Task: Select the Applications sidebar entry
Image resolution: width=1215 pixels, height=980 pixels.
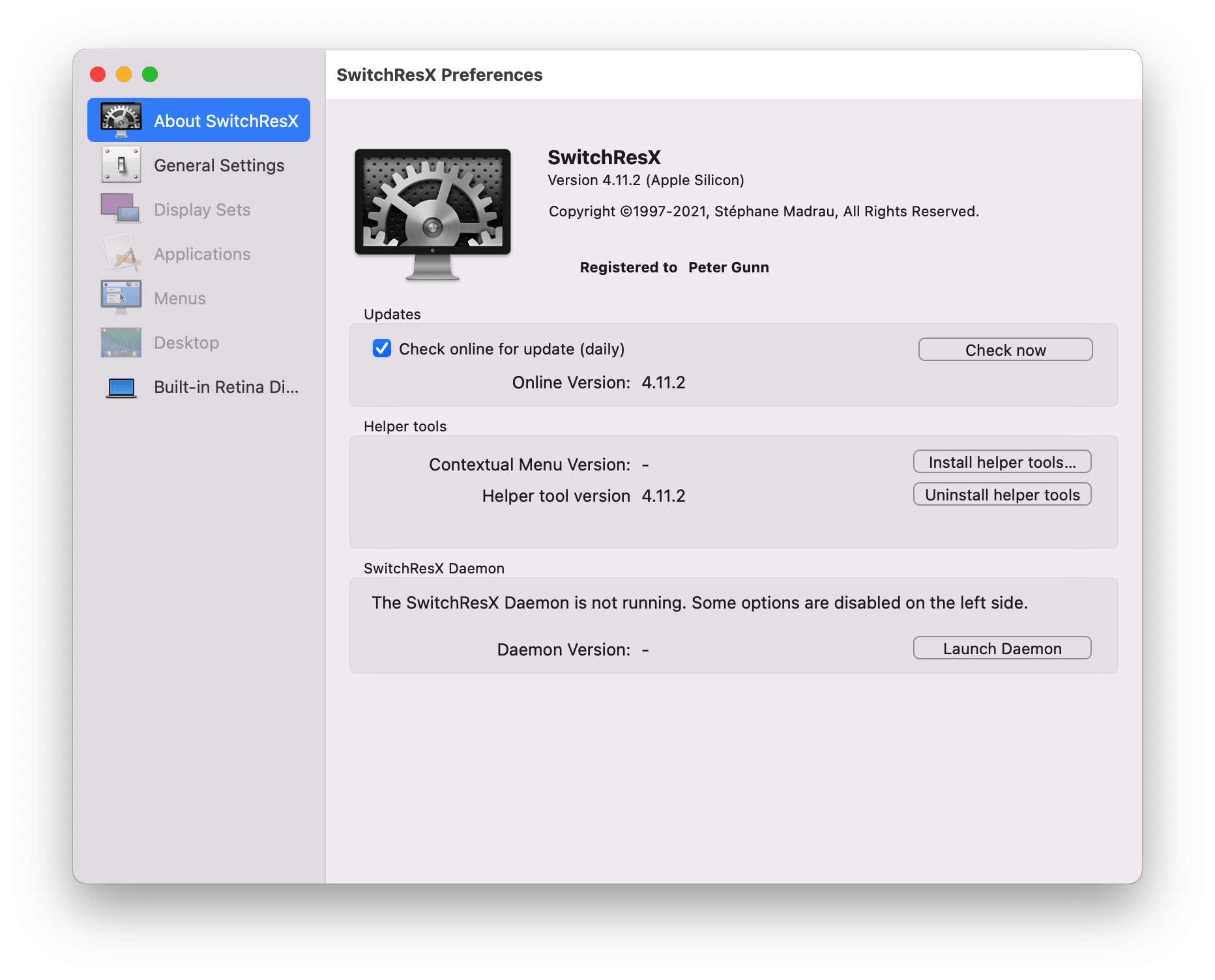Action: [x=202, y=253]
